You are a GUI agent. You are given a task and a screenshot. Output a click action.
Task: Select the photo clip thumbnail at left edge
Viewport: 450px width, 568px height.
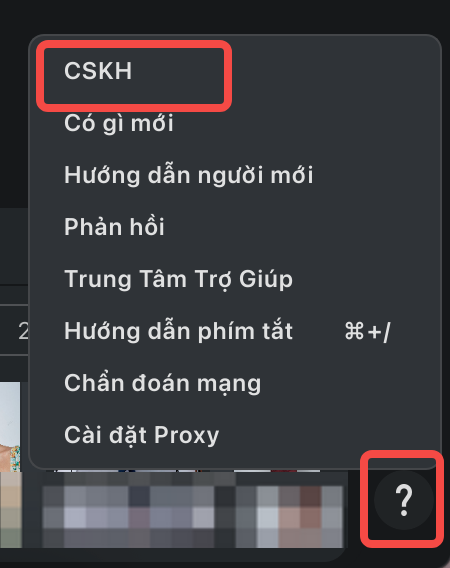tap(10, 427)
